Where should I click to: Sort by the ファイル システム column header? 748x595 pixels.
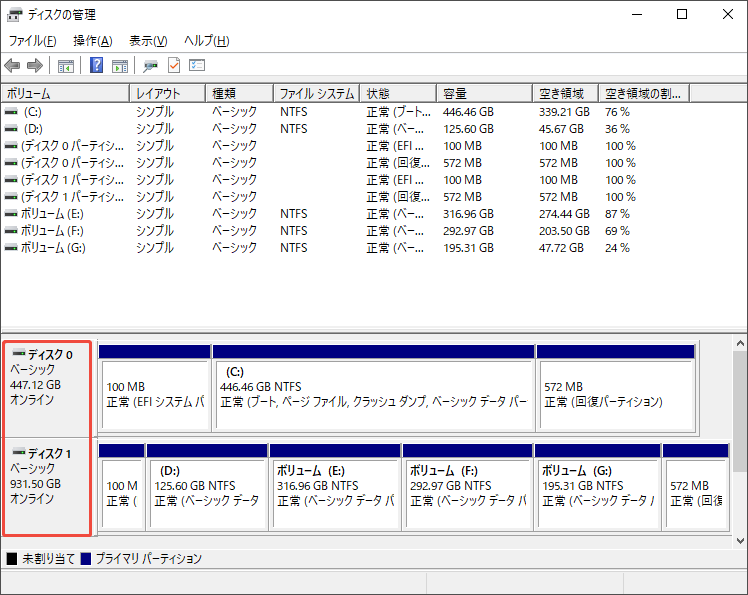coord(317,94)
